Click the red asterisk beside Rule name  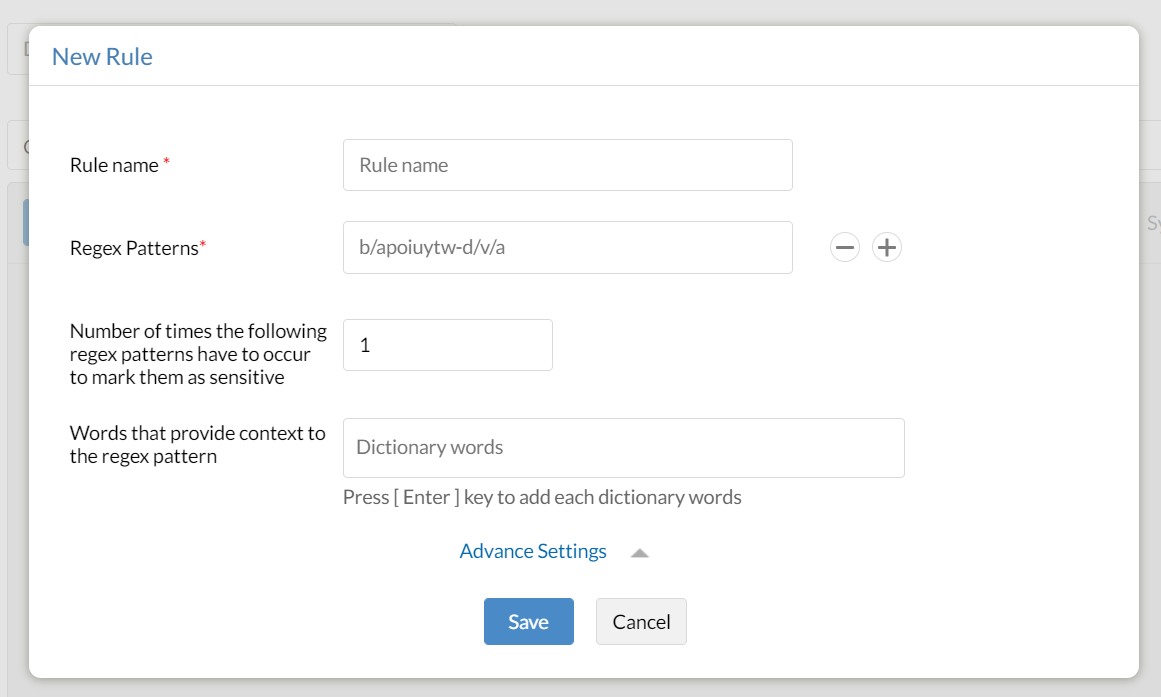pyautogui.click(x=167, y=163)
